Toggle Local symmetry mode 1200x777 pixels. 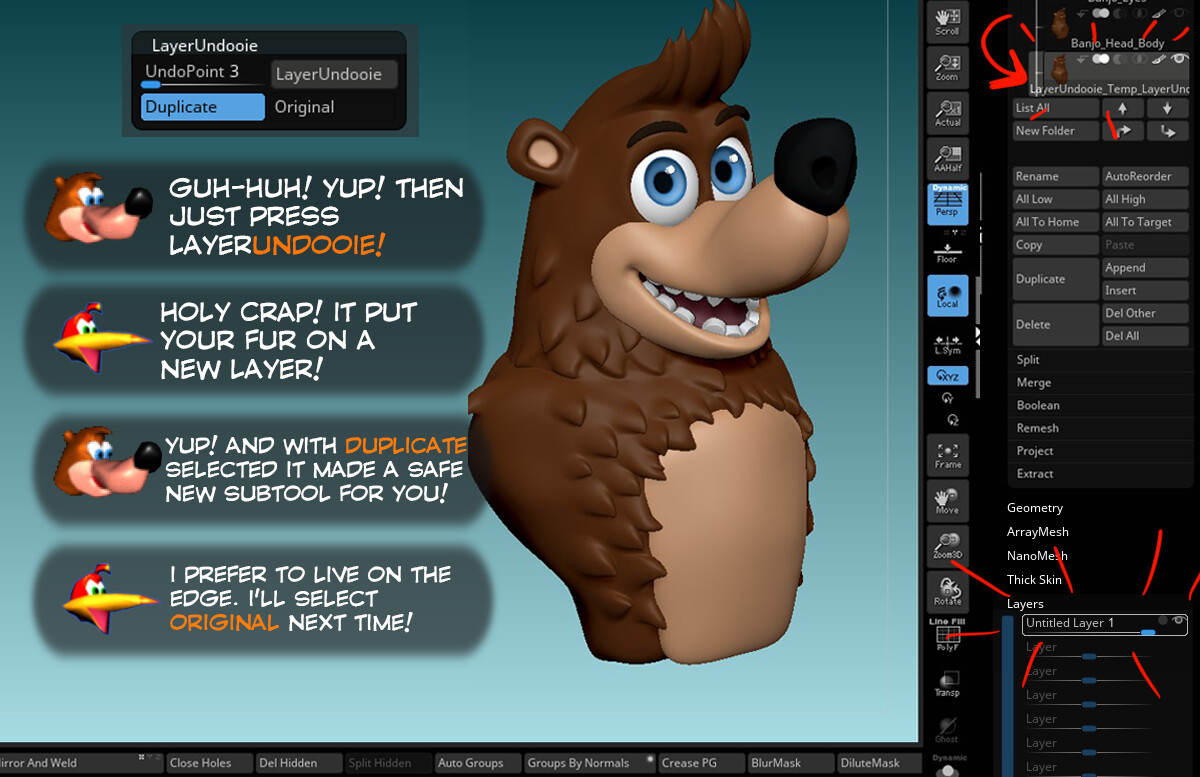(x=947, y=295)
